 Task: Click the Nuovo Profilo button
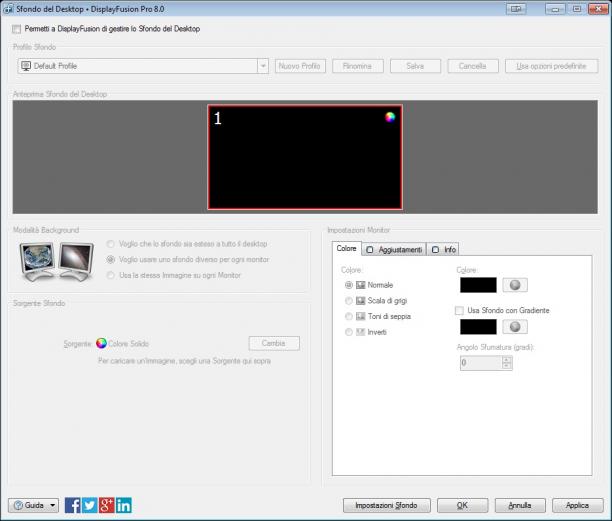pos(300,66)
